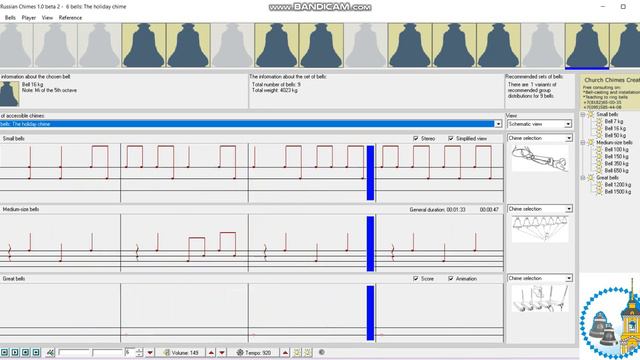Click the bell tower logo image
Screen dimensions: 640x360
[x=611, y=317]
